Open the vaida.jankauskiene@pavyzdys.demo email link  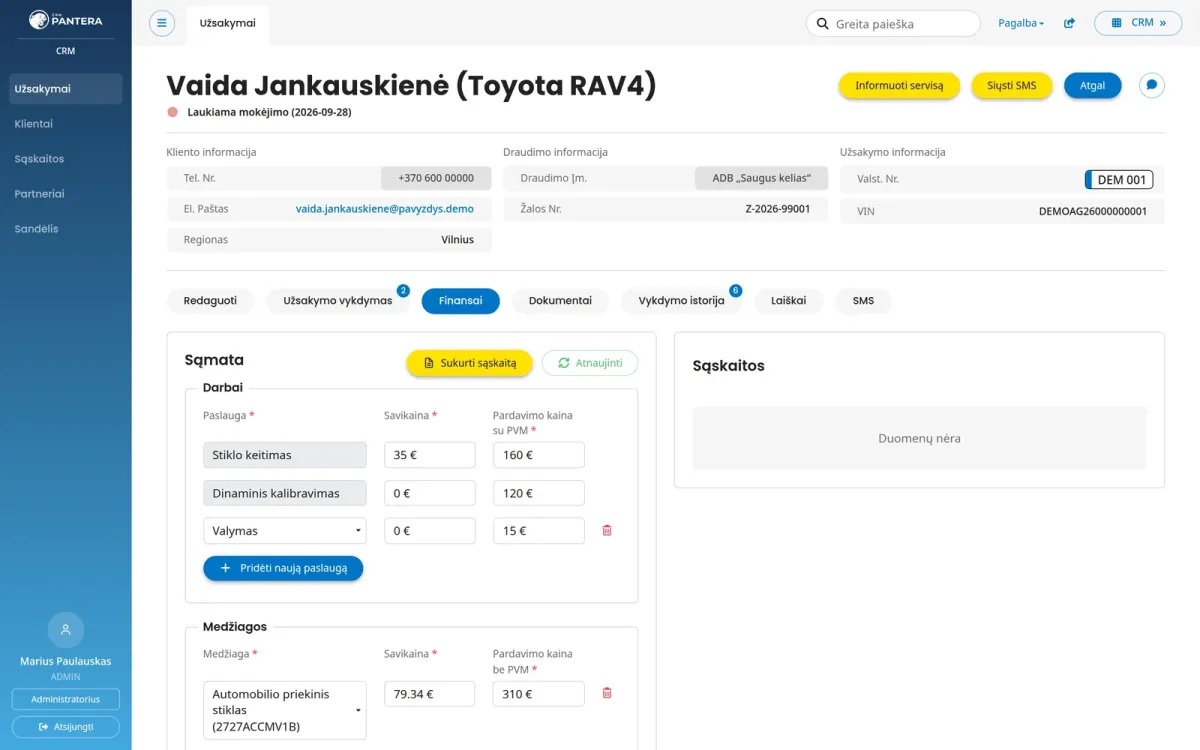coord(385,209)
